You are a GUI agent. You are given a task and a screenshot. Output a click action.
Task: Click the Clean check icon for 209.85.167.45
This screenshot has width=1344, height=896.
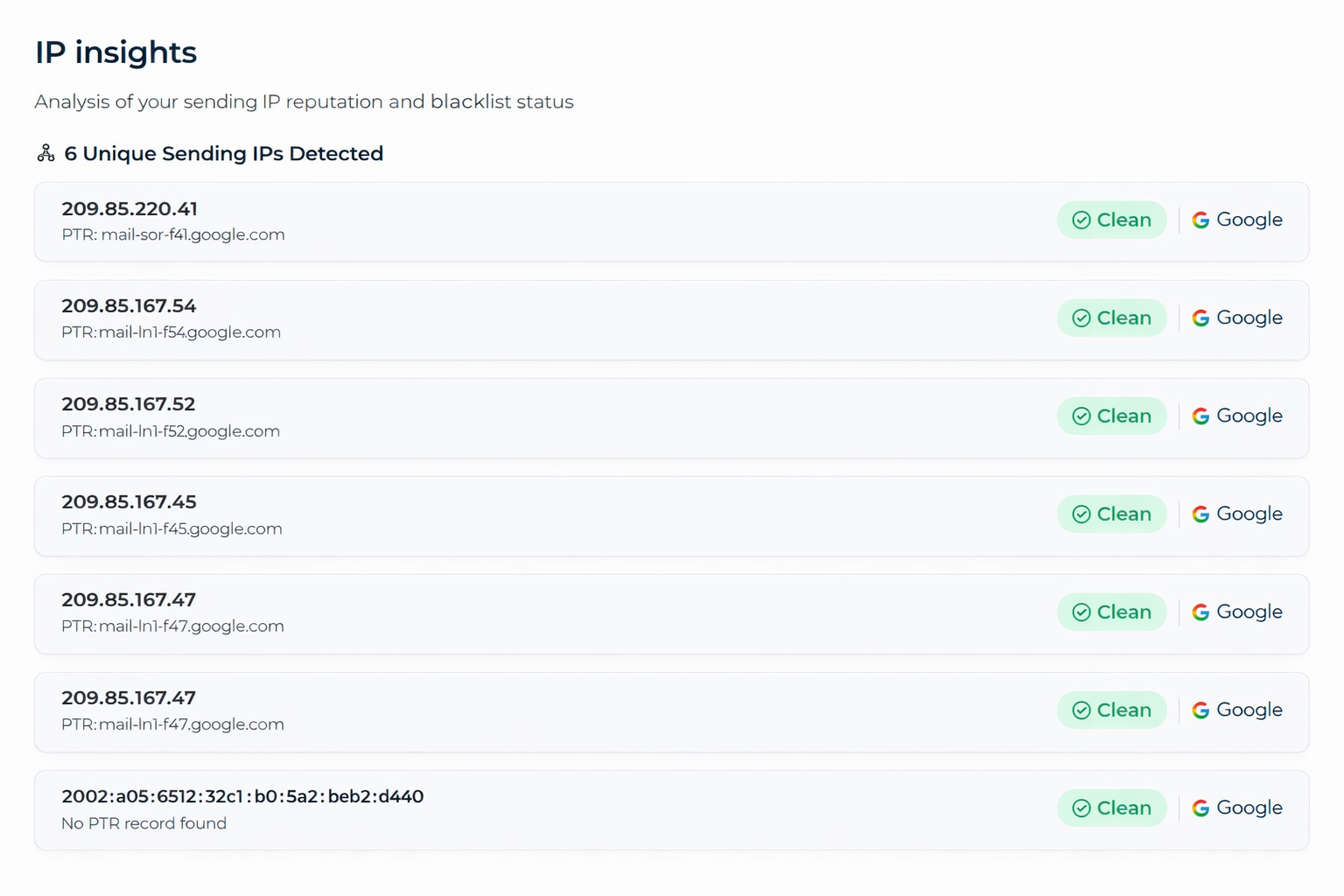pos(1081,514)
